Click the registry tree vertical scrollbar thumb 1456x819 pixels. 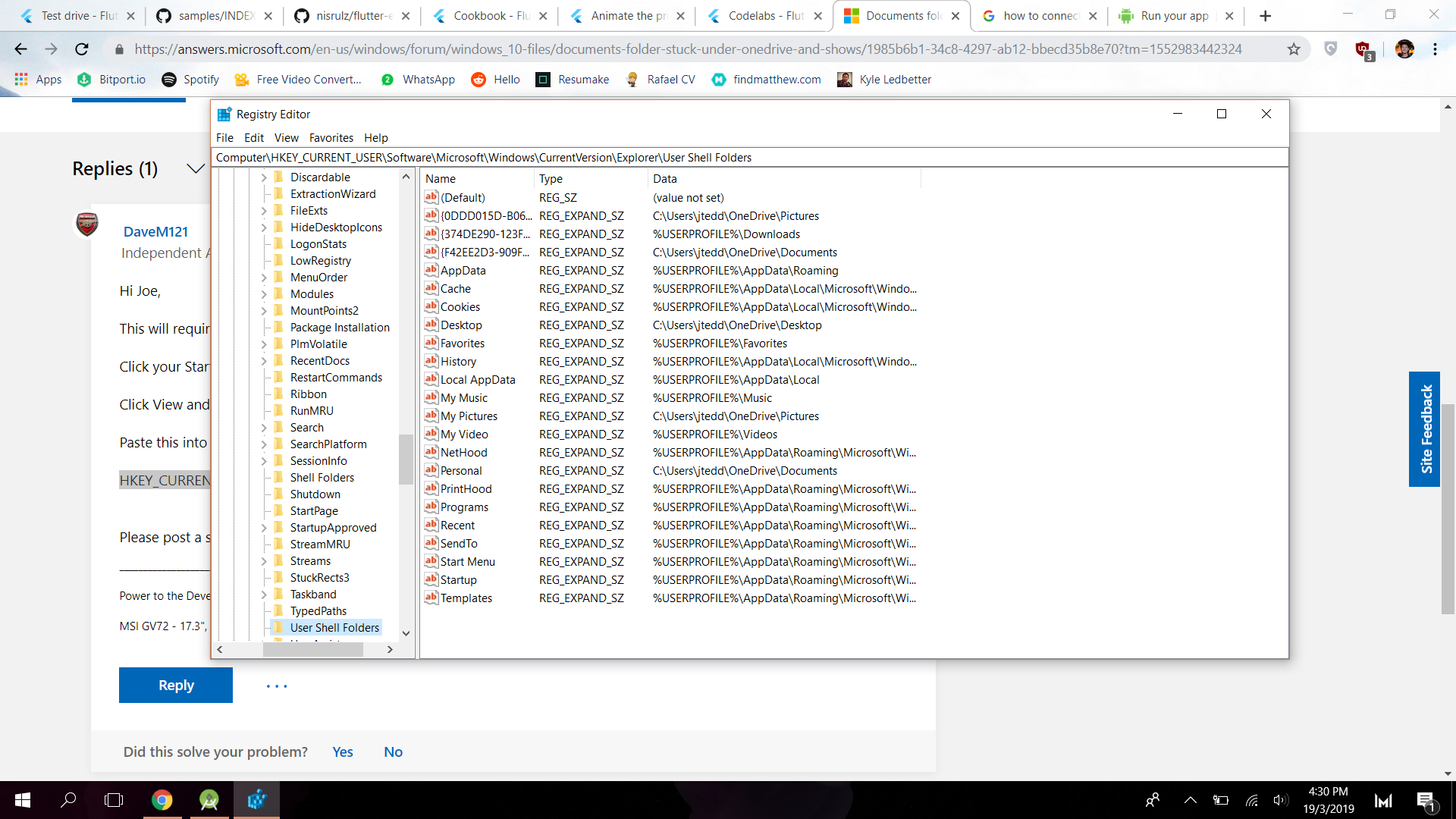point(406,459)
